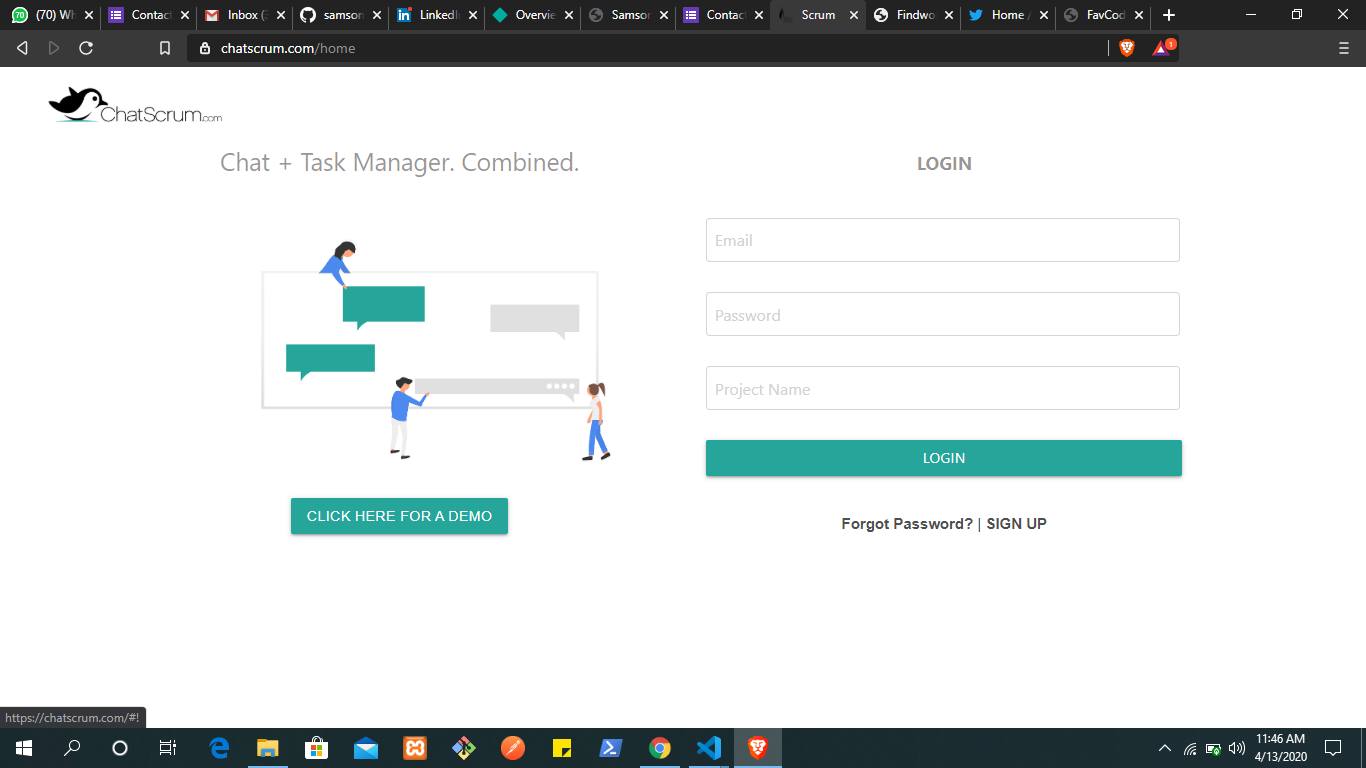The width and height of the screenshot is (1366, 768).
Task: Open Brave Rewards triangle icon
Action: click(1163, 47)
